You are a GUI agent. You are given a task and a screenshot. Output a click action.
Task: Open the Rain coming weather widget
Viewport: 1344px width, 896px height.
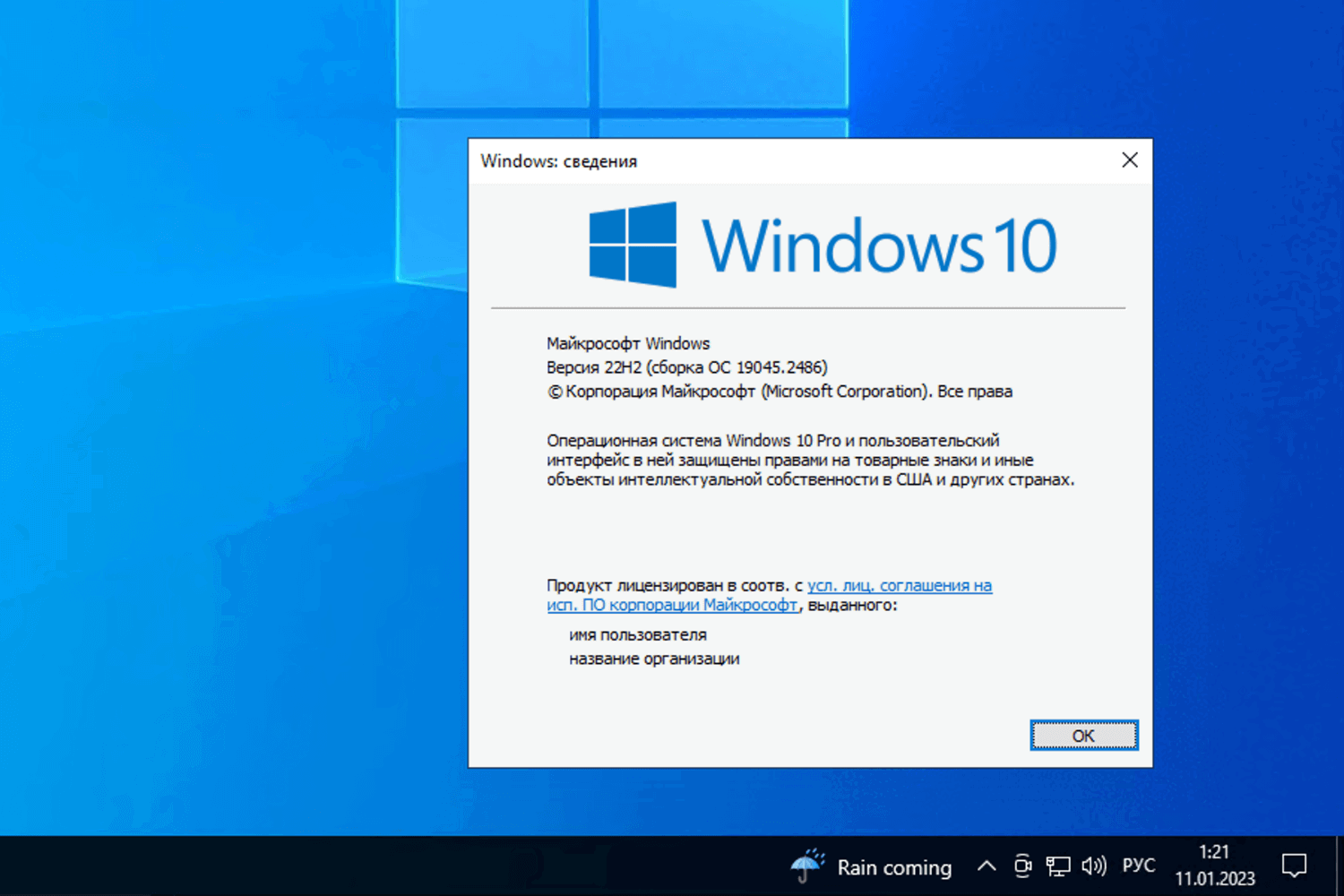893,866
